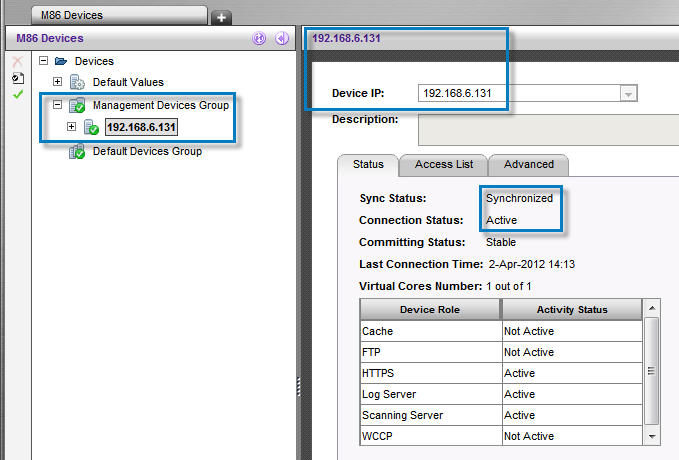Click the edit document icon in sidebar
Screen dimensions: 679x460
tap(16, 77)
